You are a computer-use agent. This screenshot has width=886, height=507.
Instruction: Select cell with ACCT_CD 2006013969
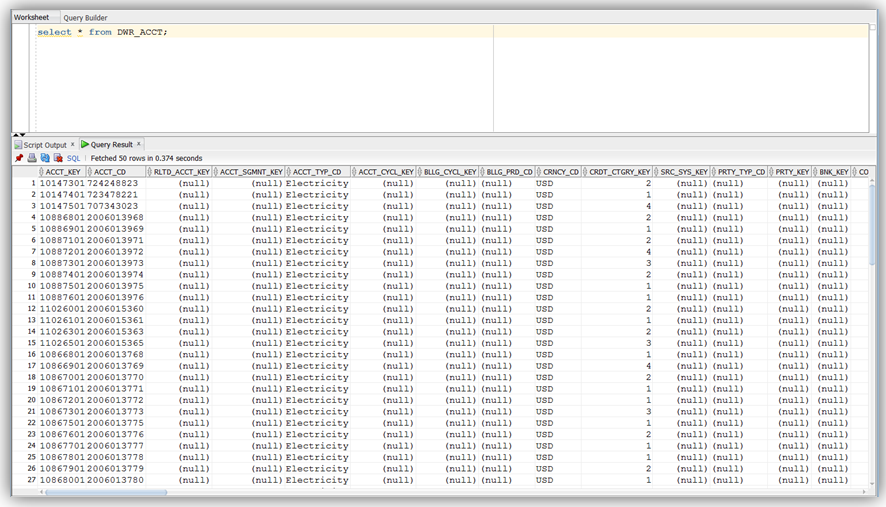click(x=115, y=229)
